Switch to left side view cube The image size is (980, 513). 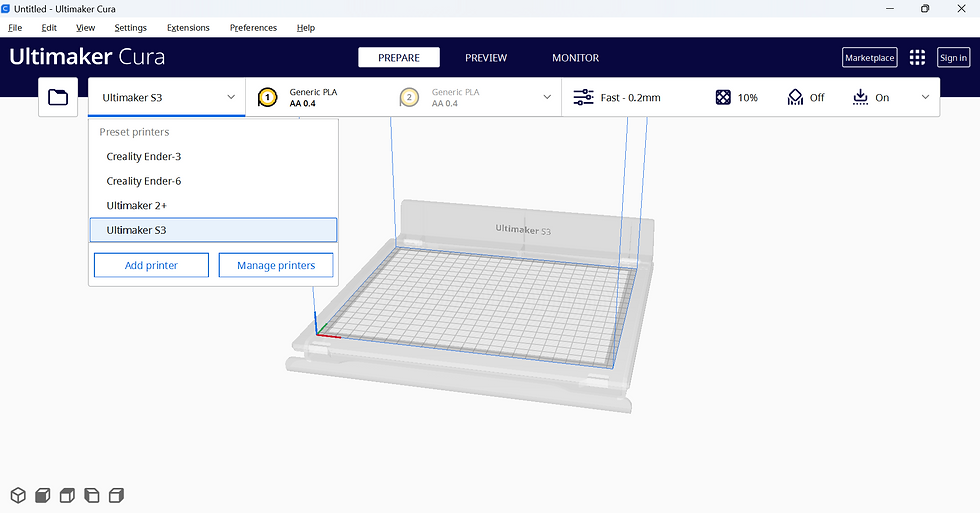tap(92, 496)
